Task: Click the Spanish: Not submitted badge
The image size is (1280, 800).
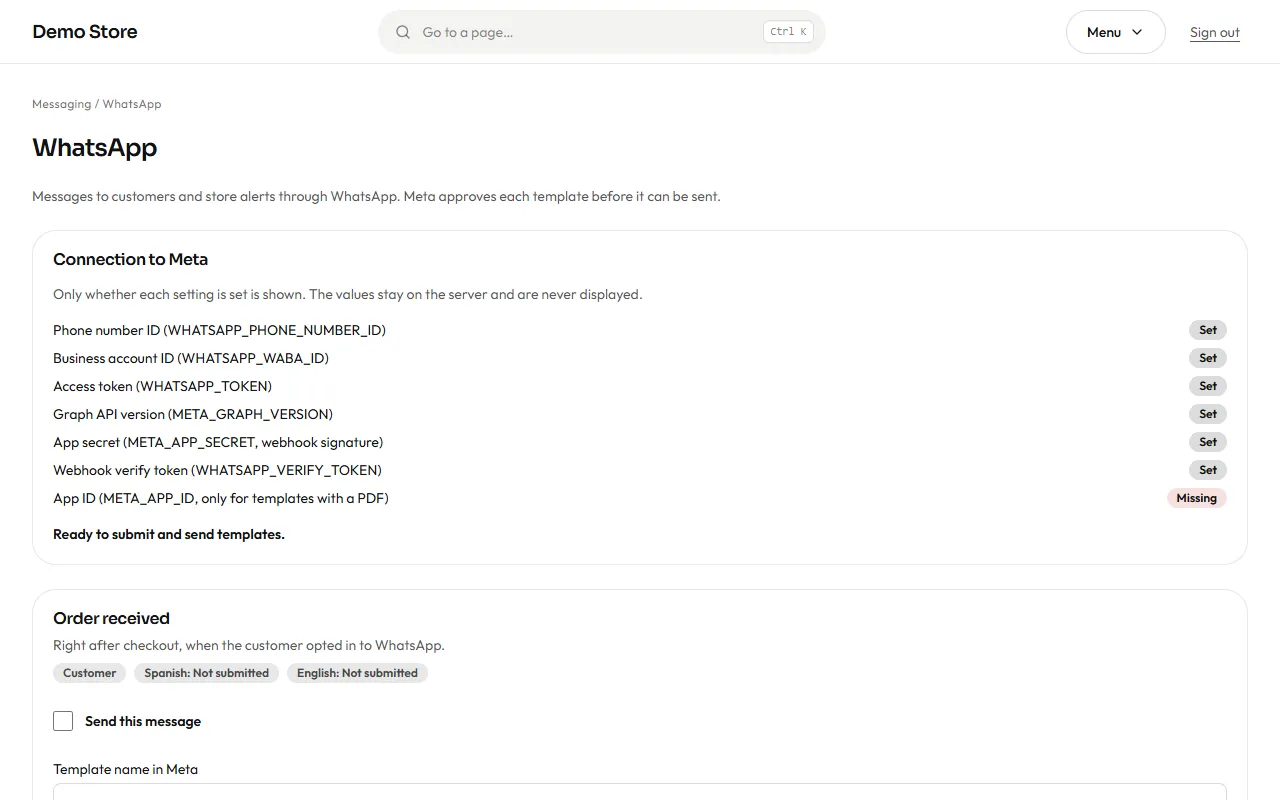Action: (207, 673)
